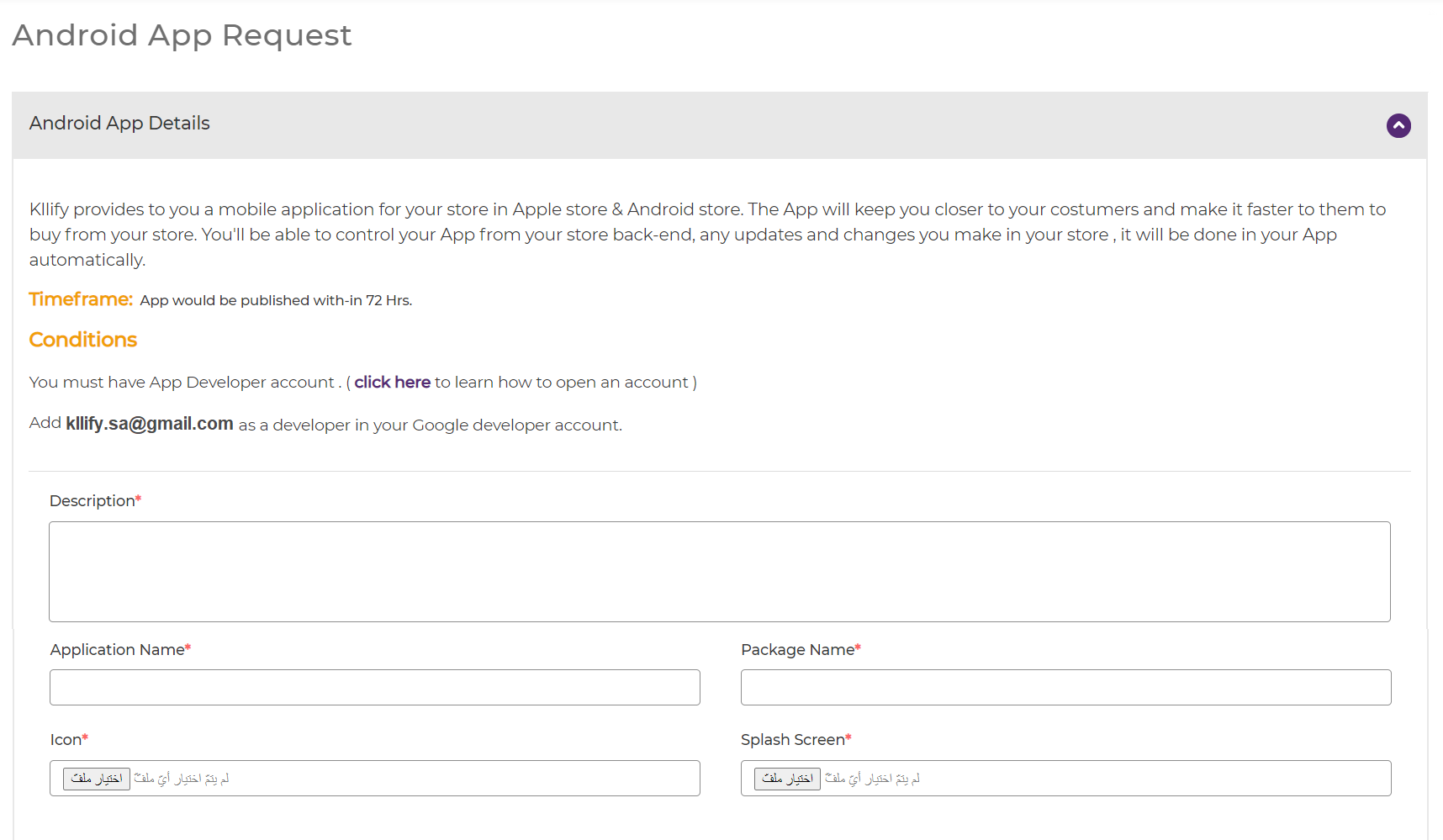
Task: Click the Android App Request page title
Action: [182, 35]
